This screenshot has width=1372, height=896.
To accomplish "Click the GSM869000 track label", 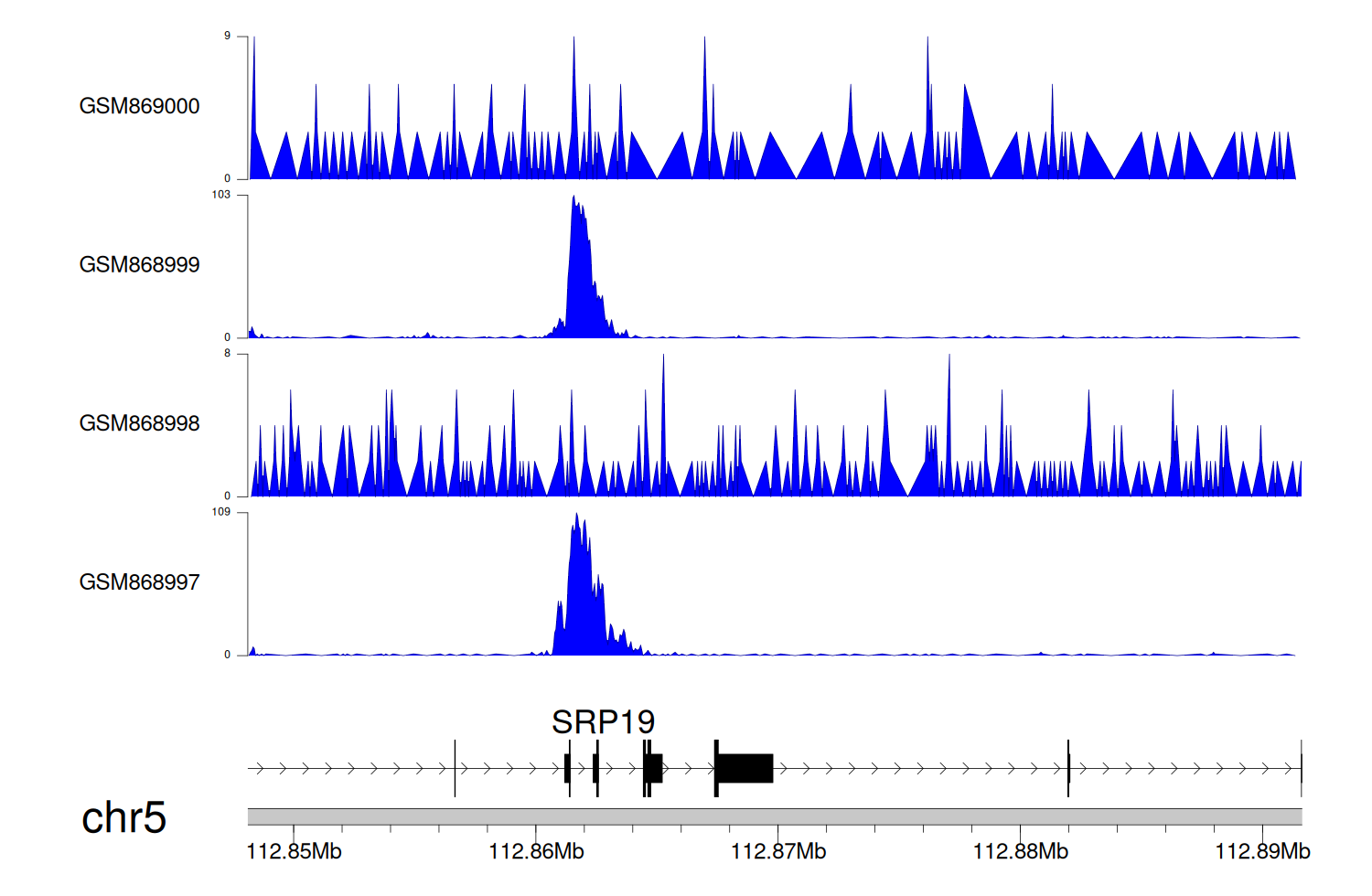I will pos(139,106).
